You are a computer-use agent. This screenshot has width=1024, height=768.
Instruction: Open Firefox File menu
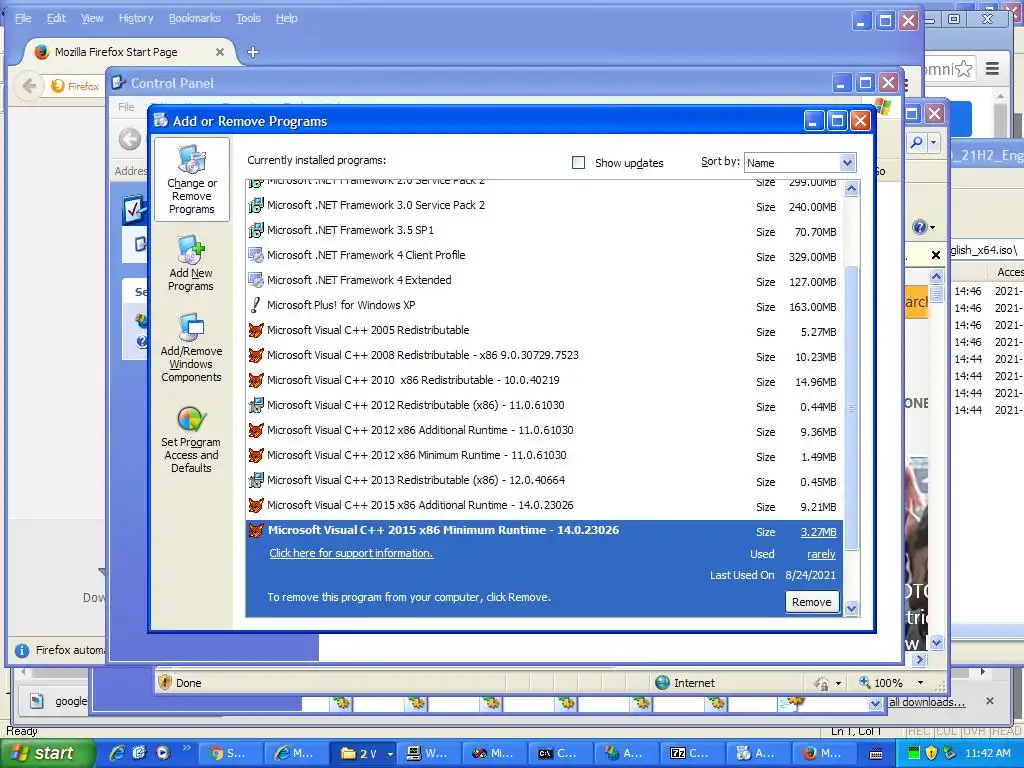pos(23,18)
